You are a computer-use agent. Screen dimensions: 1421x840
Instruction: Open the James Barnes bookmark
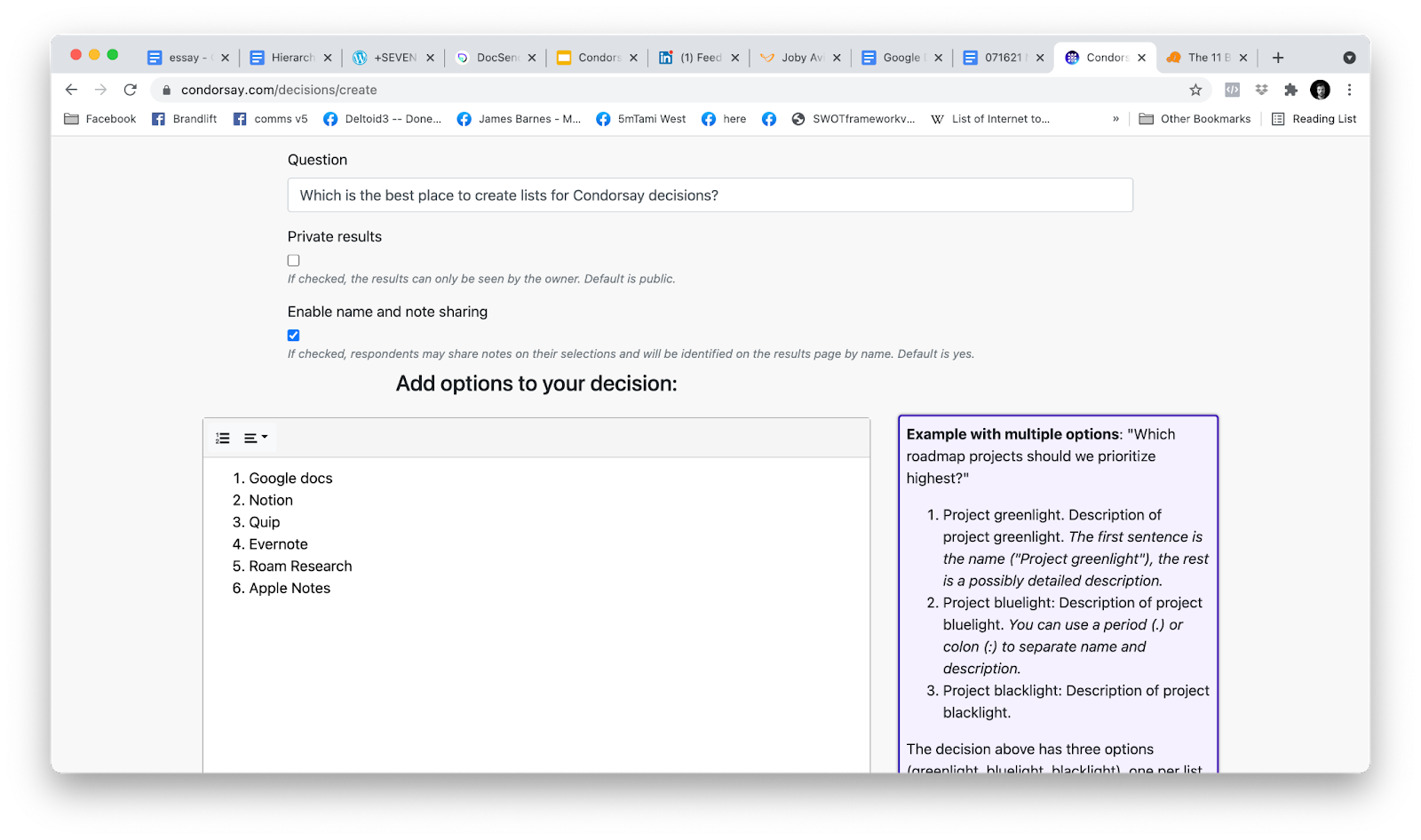tap(520, 119)
